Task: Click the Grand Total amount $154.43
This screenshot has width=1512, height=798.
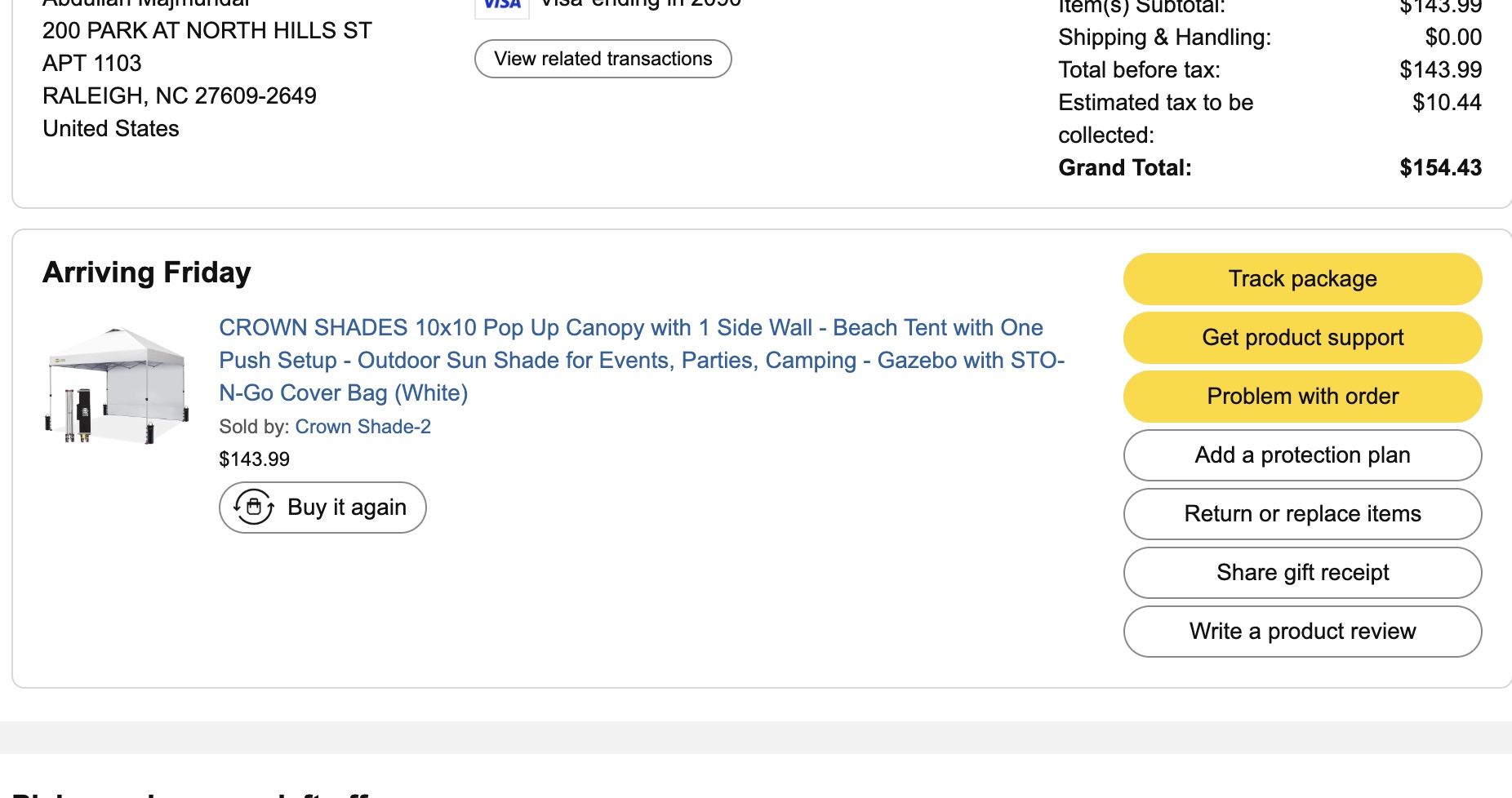Action: pos(1440,168)
